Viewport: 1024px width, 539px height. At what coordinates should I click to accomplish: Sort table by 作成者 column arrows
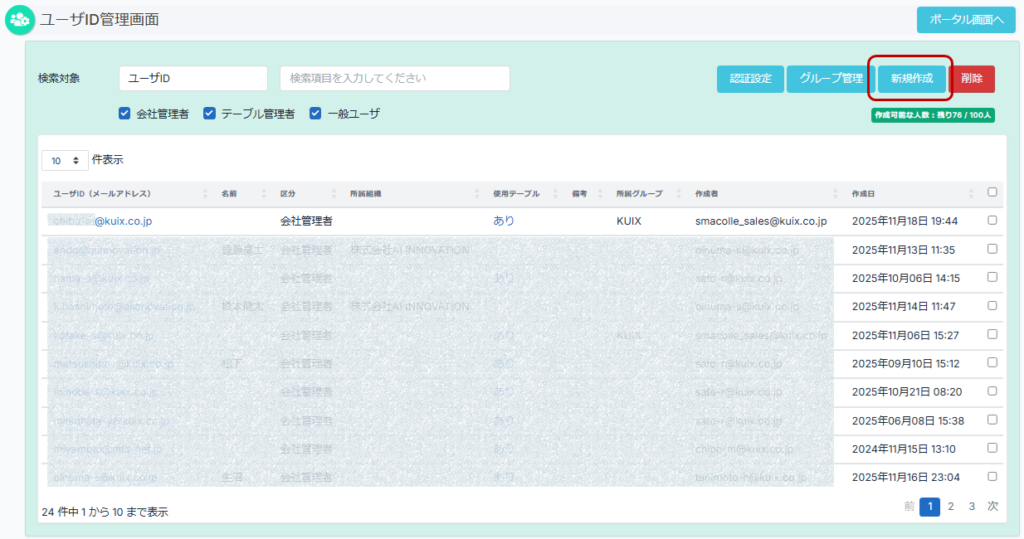coord(835,193)
